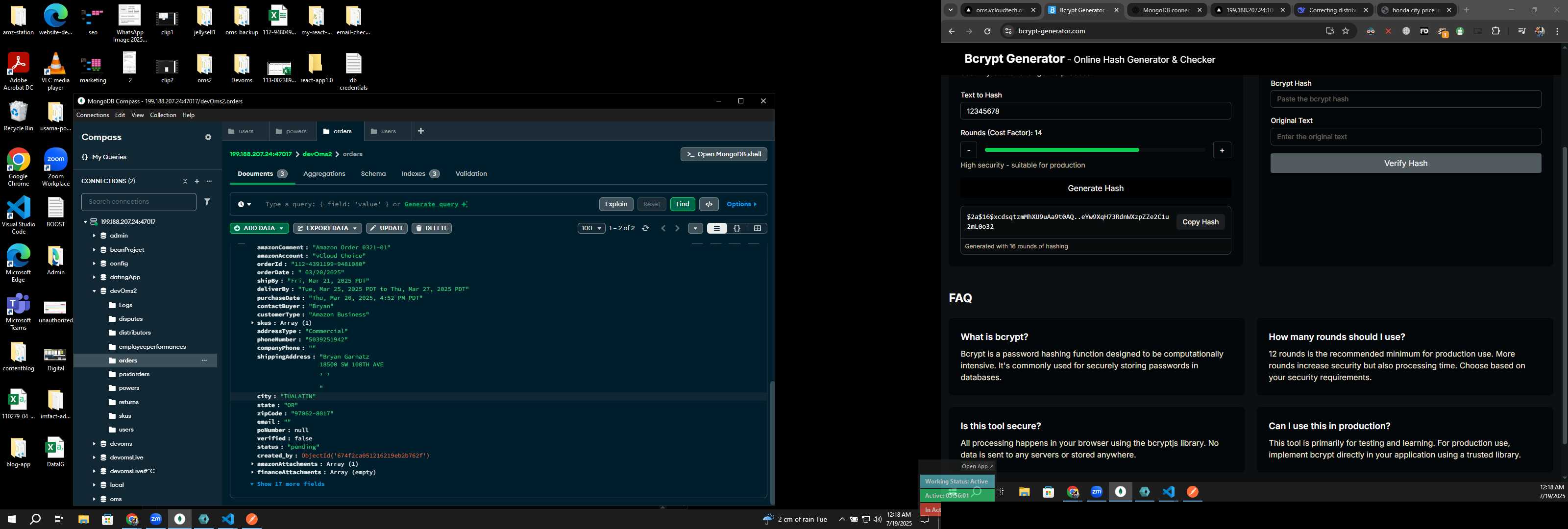1568x529 pixels.
Task: Open a new Compass workspace tab
Action: tap(420, 131)
